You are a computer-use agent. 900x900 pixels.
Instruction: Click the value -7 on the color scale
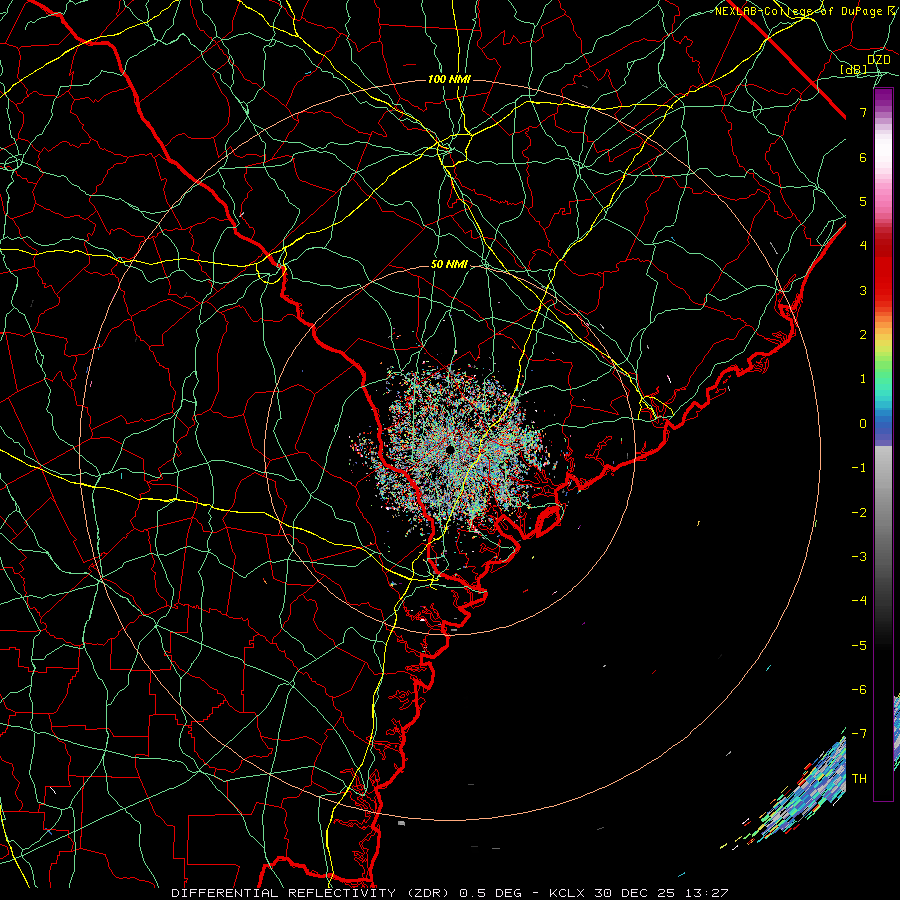coord(859,734)
